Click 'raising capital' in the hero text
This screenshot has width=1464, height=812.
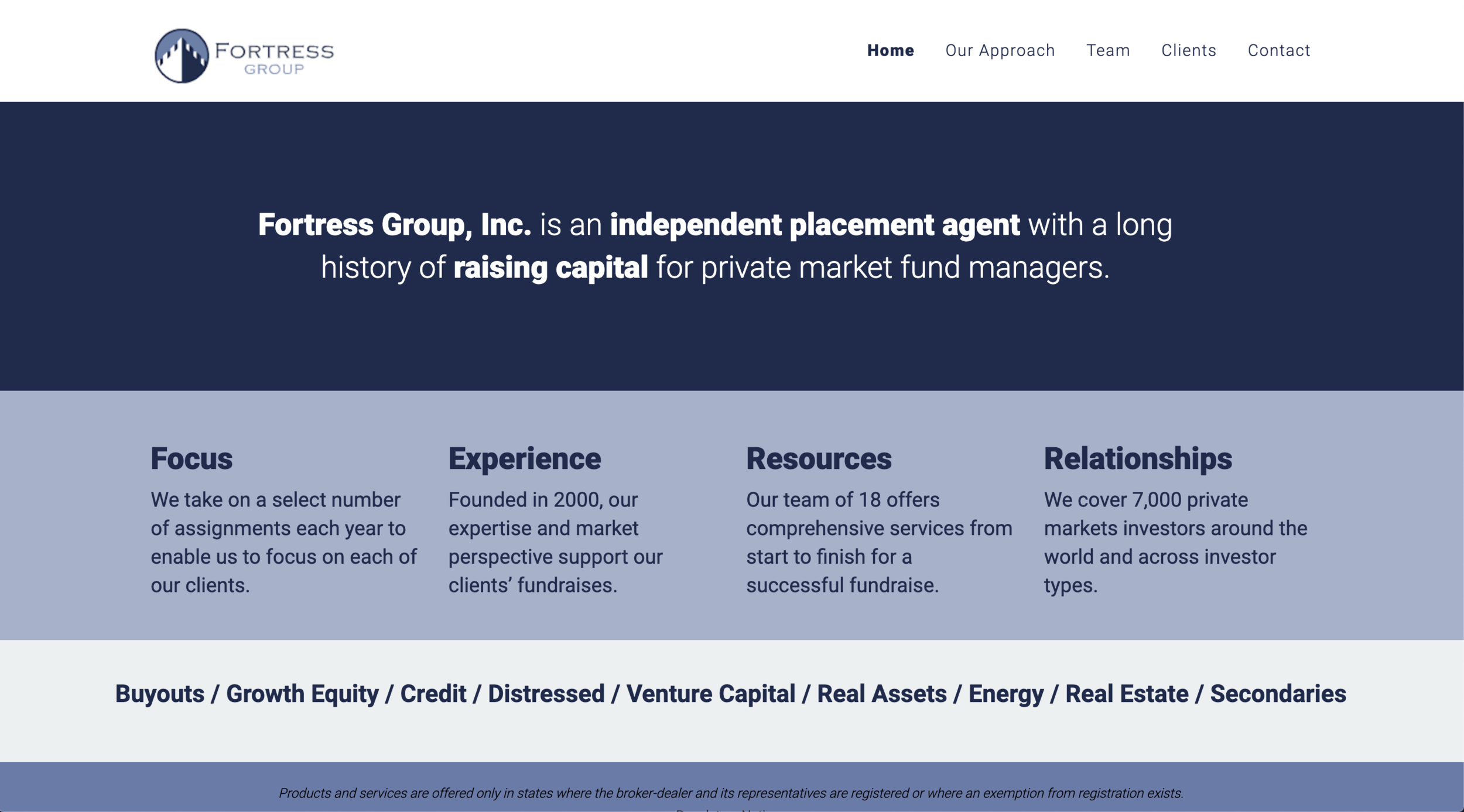[x=550, y=268]
